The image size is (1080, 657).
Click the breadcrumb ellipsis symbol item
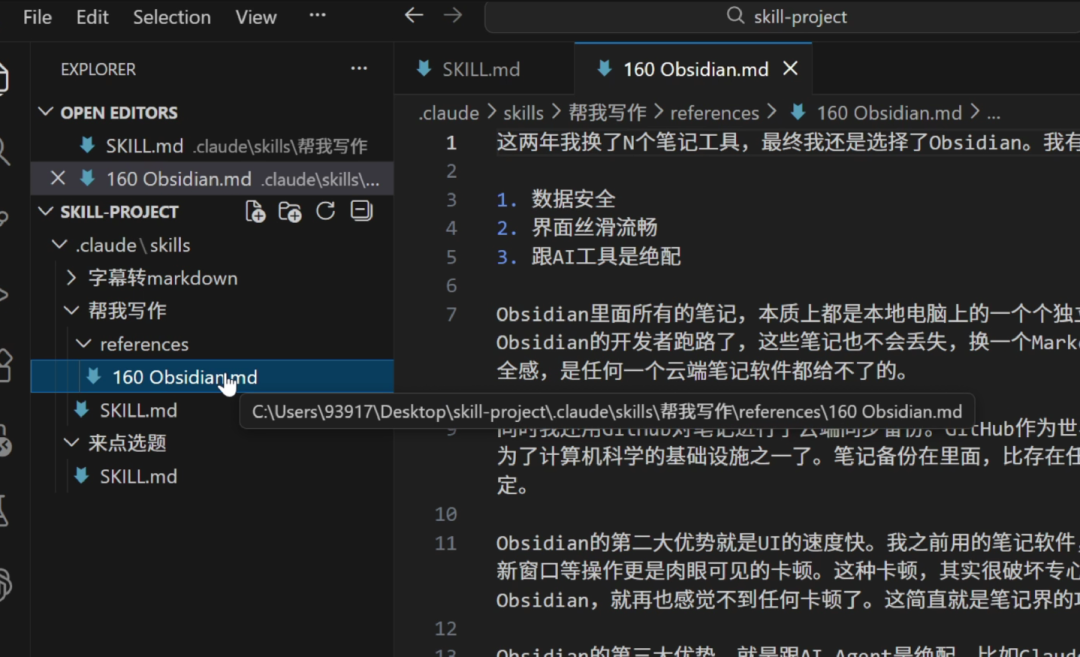tap(993, 114)
